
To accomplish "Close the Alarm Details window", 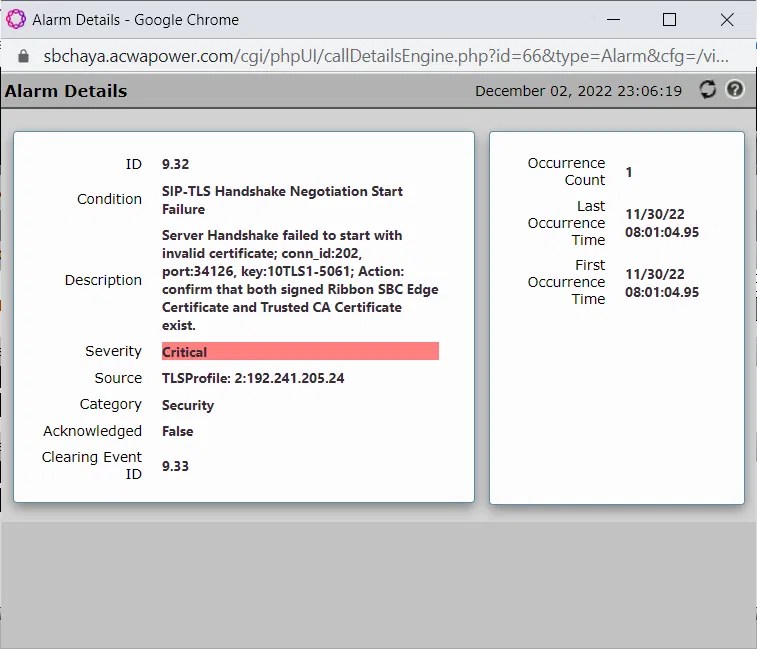I will point(727,20).
